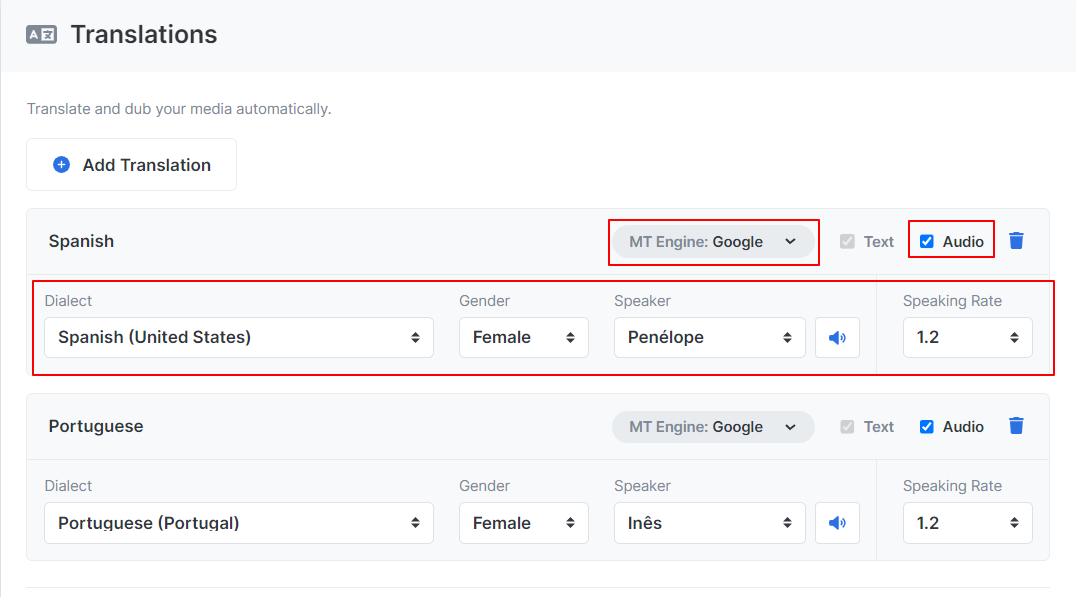Open the Spanish (United States) dialect dropdown
Viewport: 1076px width, 597px height.
239,338
